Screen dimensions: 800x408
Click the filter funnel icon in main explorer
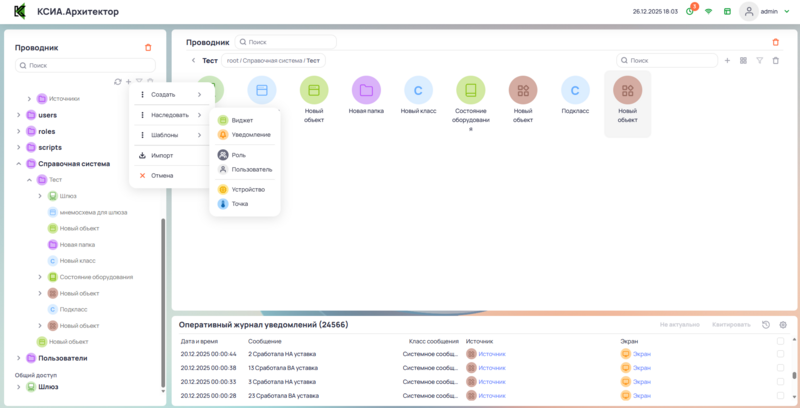point(759,61)
